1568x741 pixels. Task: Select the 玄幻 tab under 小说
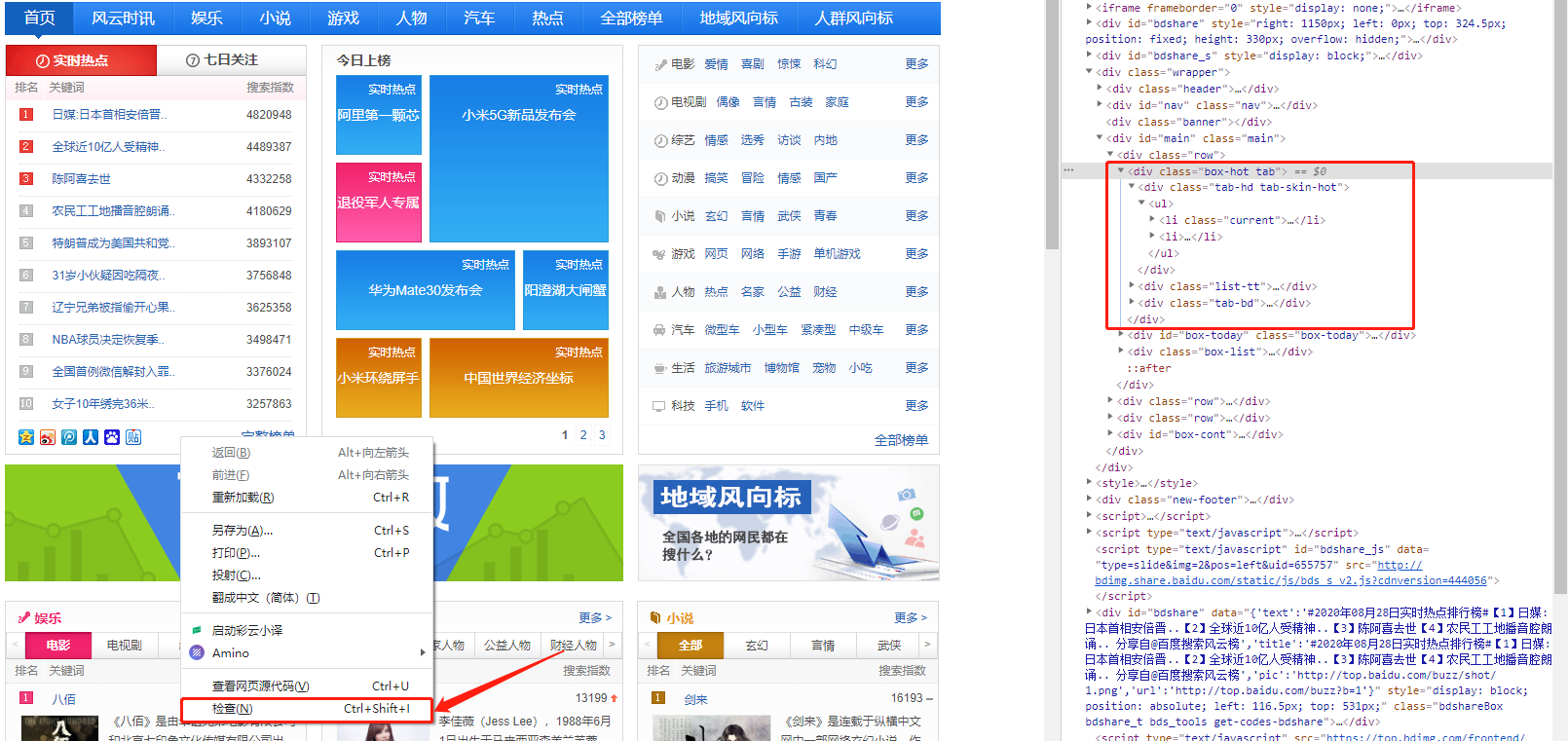[757, 646]
